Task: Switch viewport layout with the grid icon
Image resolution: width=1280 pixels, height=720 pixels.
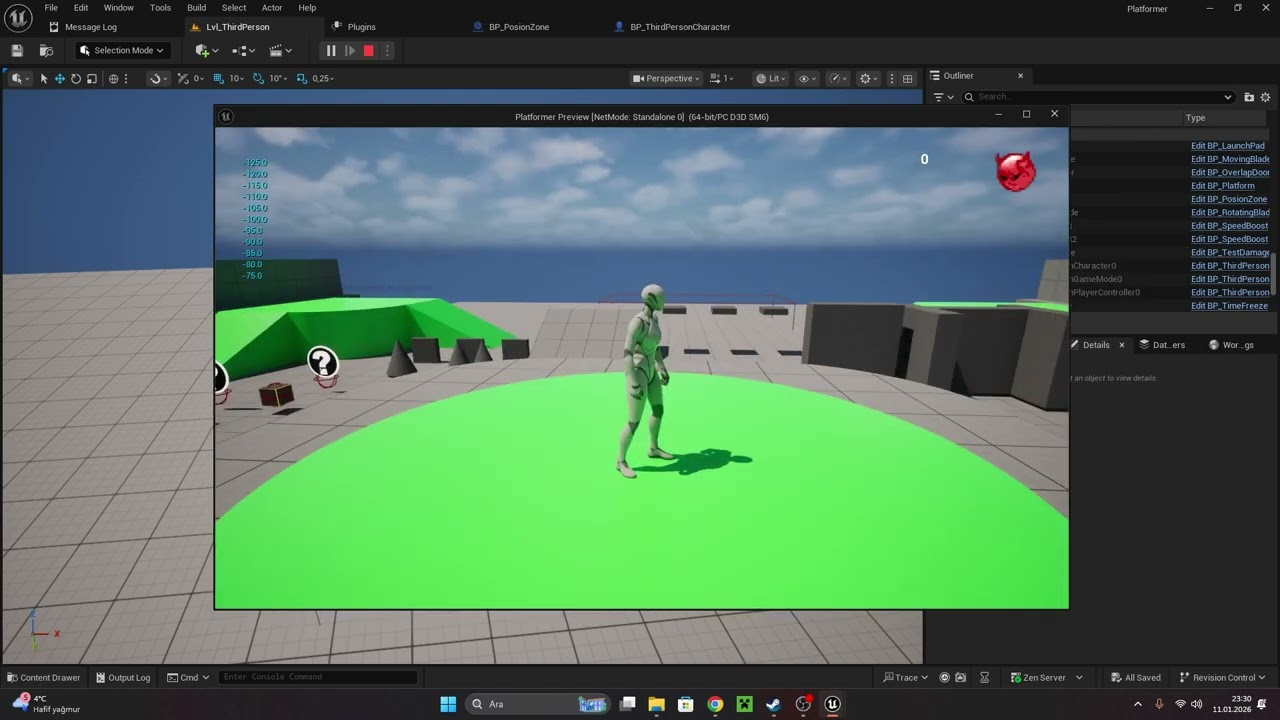Action: [x=908, y=78]
